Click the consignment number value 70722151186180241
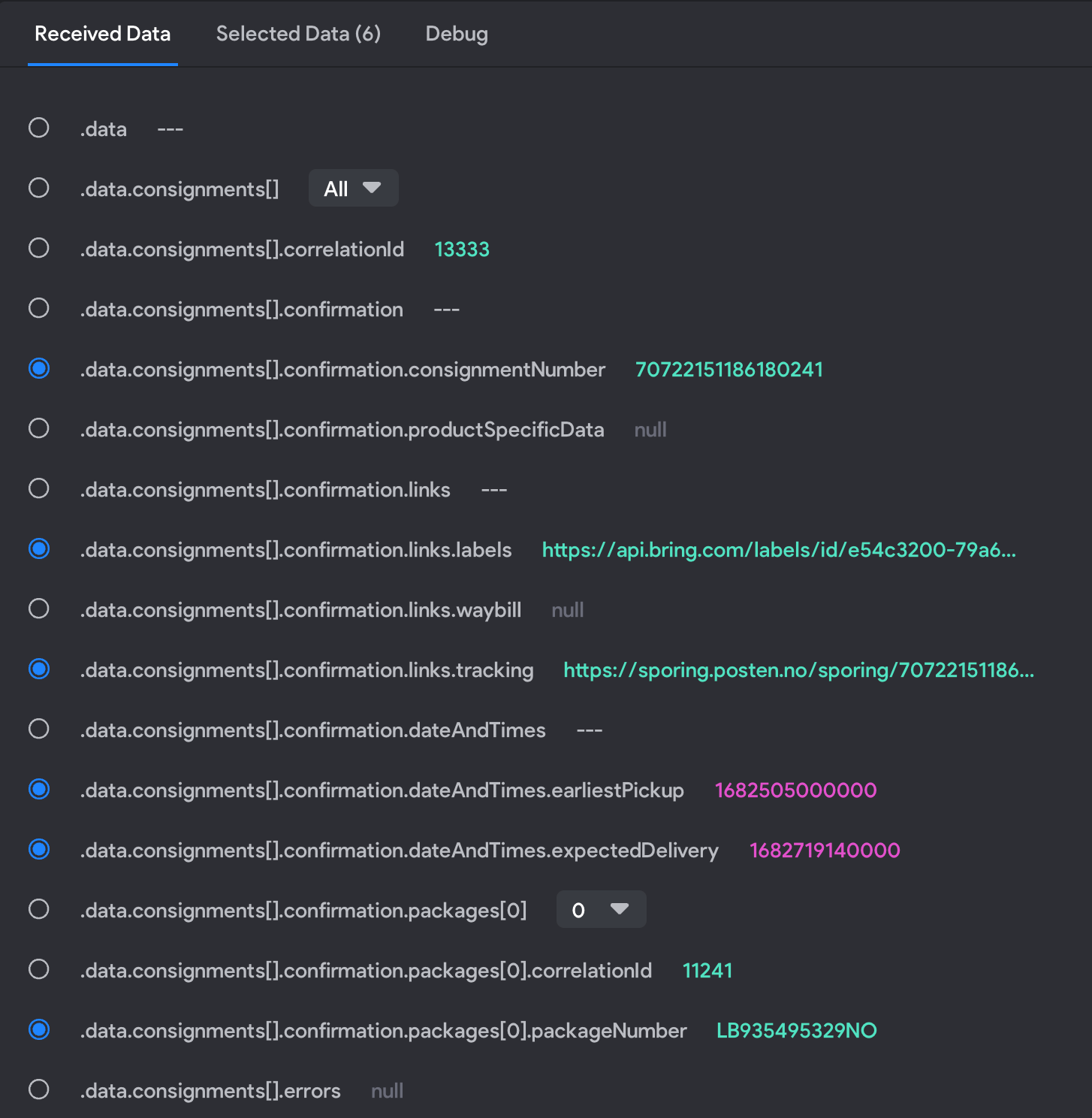This screenshot has height=1118, width=1092. coord(729,370)
